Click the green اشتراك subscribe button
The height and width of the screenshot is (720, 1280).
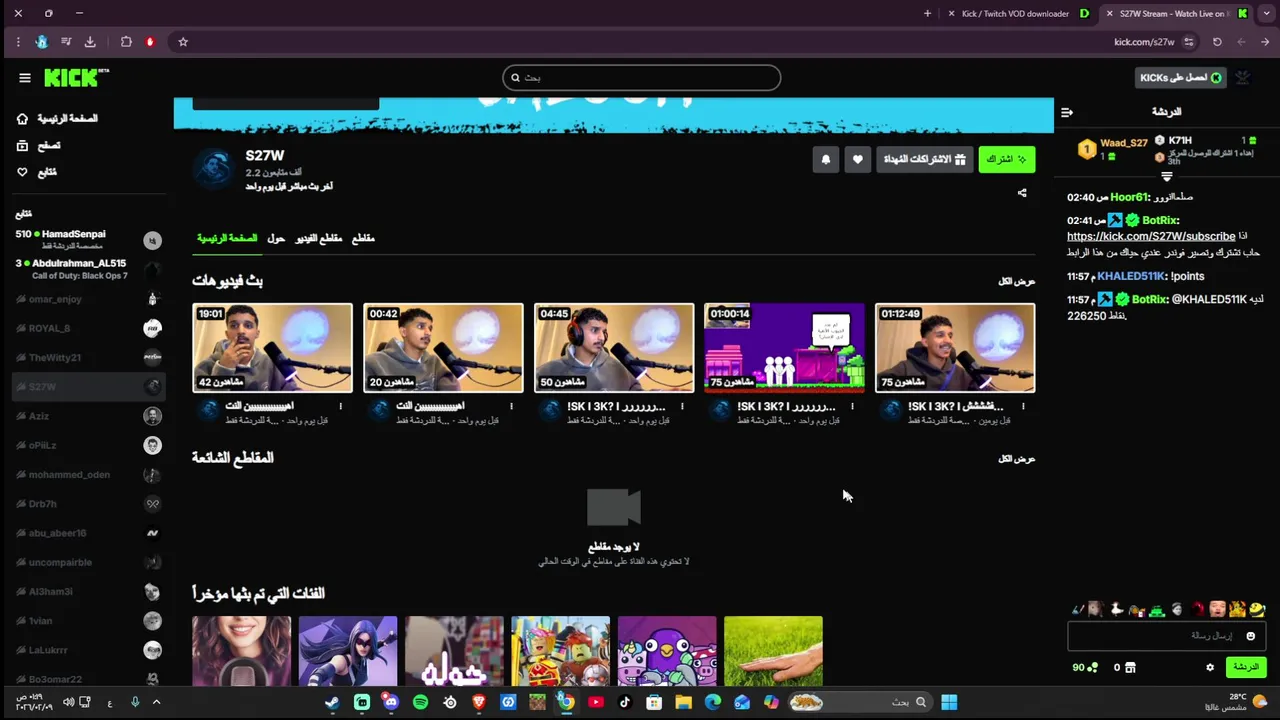point(1006,159)
